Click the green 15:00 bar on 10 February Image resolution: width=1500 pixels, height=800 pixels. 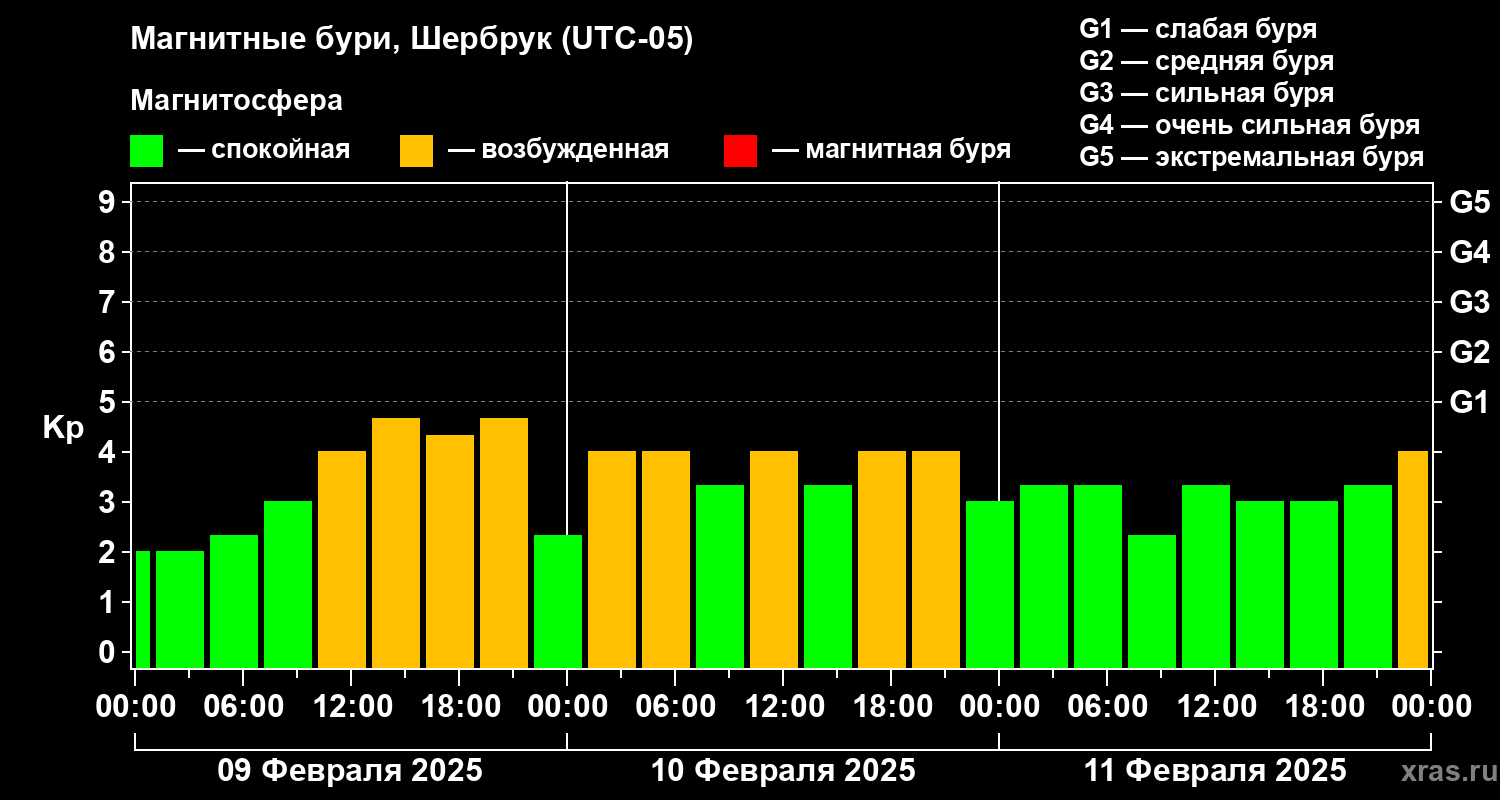pos(828,576)
